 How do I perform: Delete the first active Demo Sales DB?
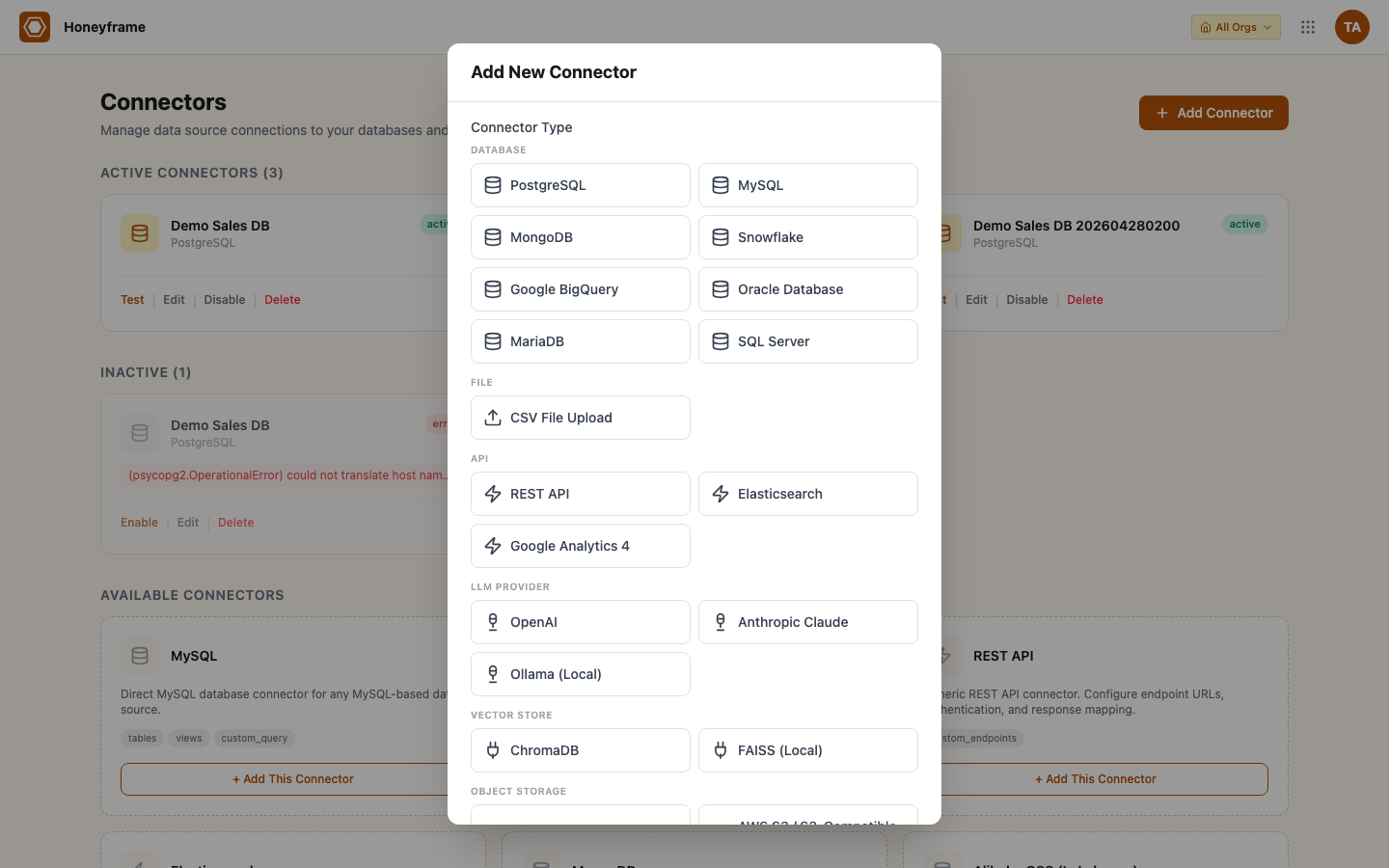click(283, 300)
